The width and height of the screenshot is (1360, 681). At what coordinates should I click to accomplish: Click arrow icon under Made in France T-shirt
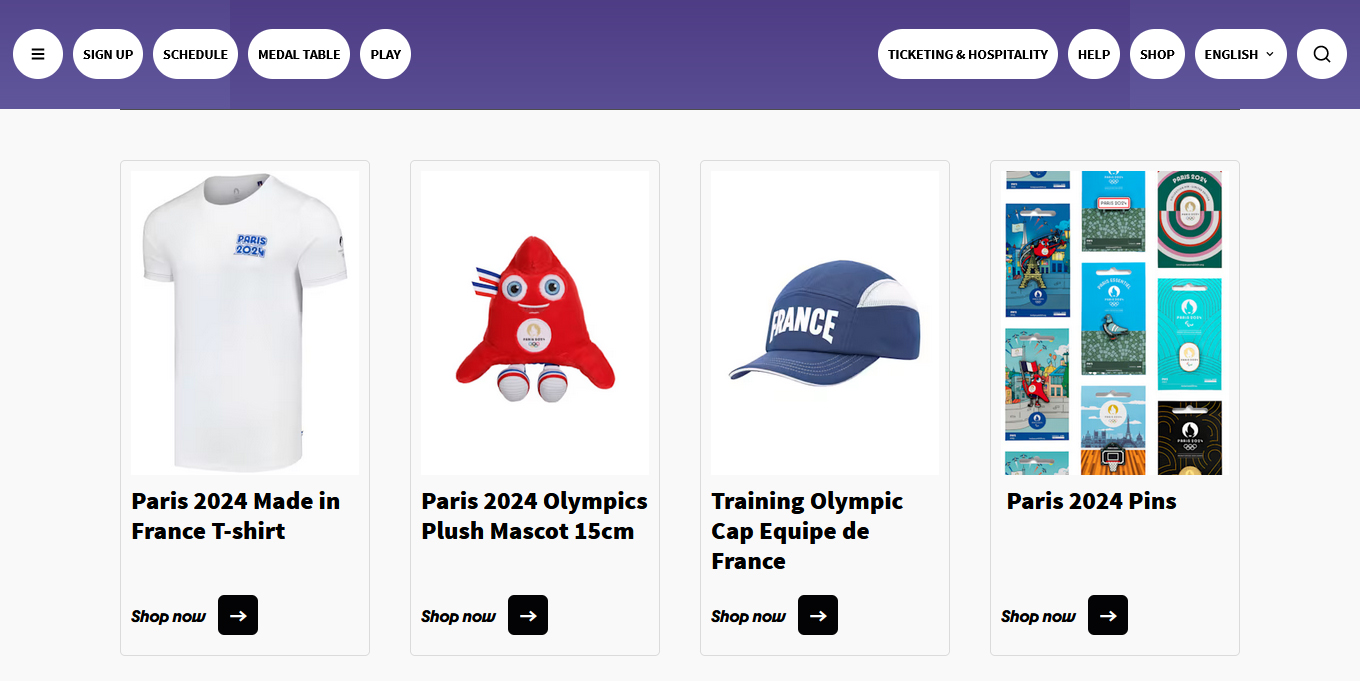click(238, 615)
